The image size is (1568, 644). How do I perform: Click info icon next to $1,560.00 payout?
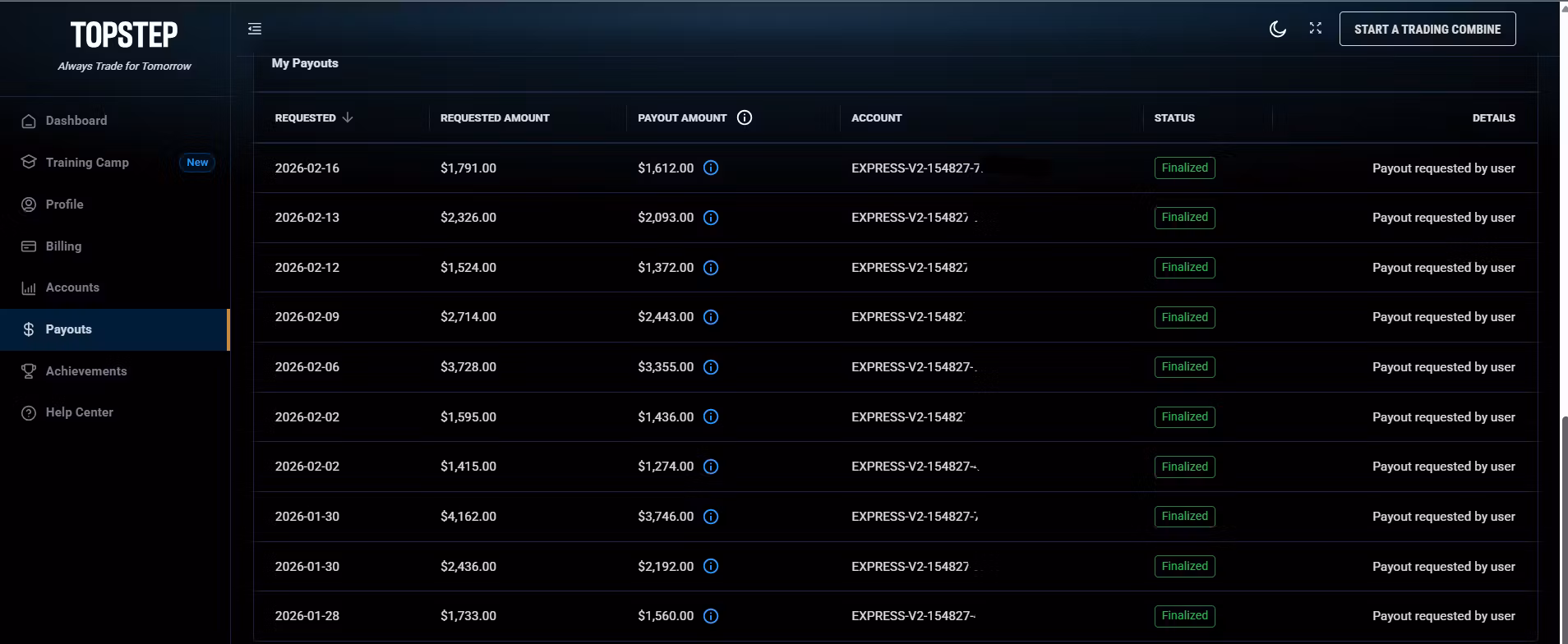[711, 616]
